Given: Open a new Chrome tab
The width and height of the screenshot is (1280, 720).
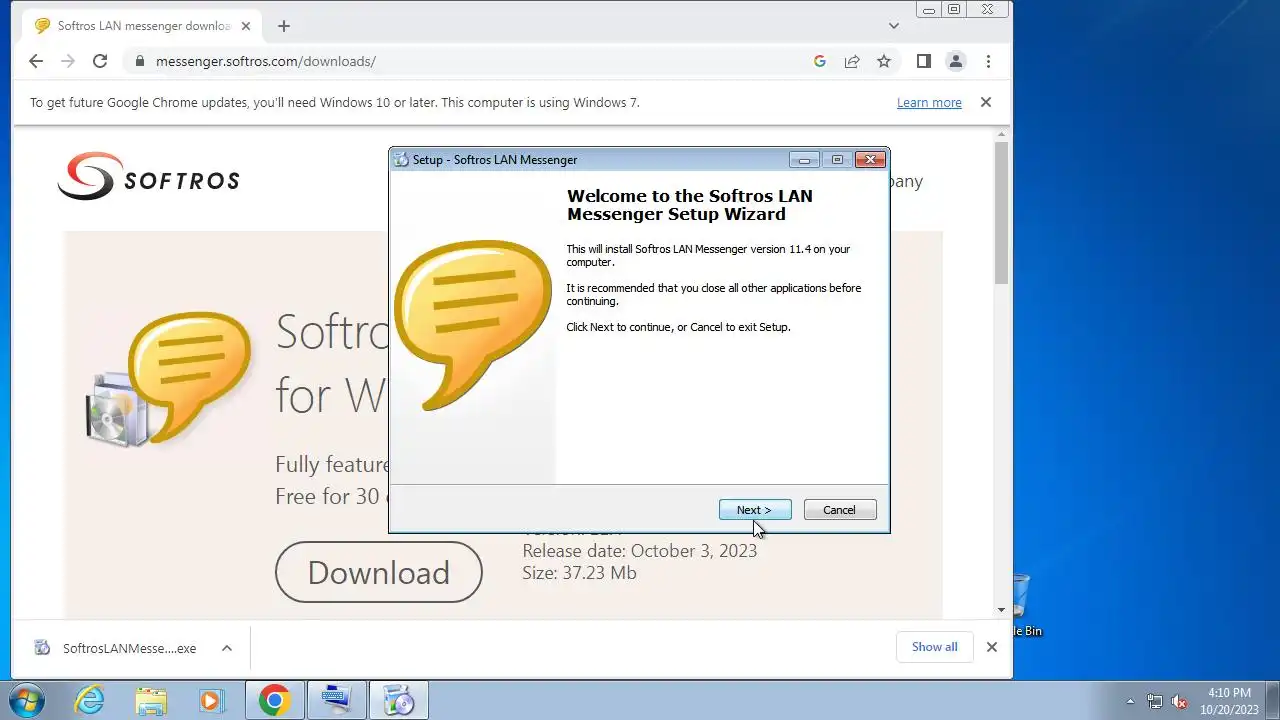Looking at the screenshot, I should coord(284,26).
